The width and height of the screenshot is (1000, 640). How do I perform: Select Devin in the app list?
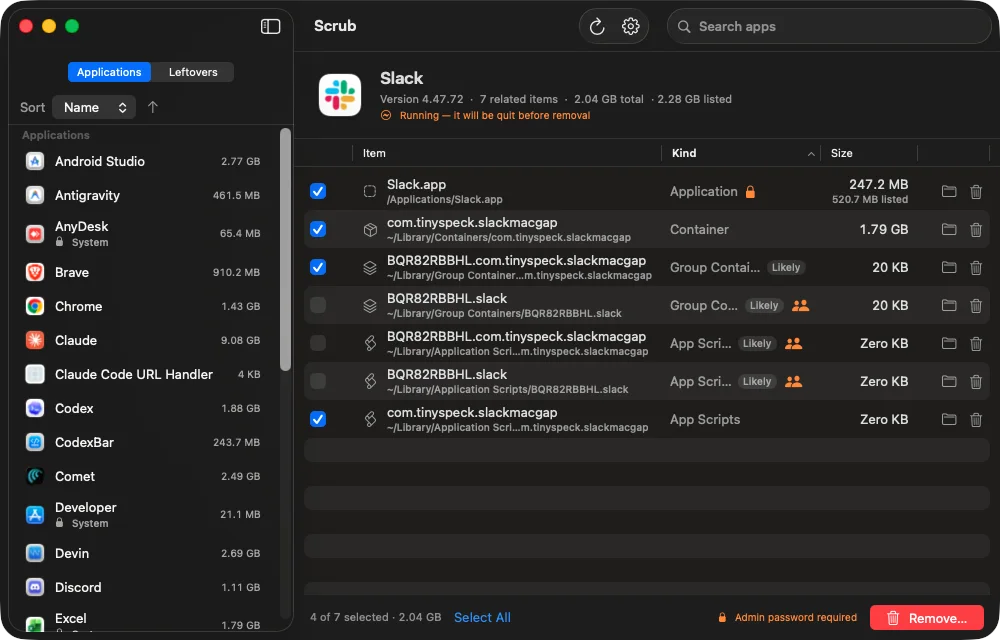coord(145,553)
